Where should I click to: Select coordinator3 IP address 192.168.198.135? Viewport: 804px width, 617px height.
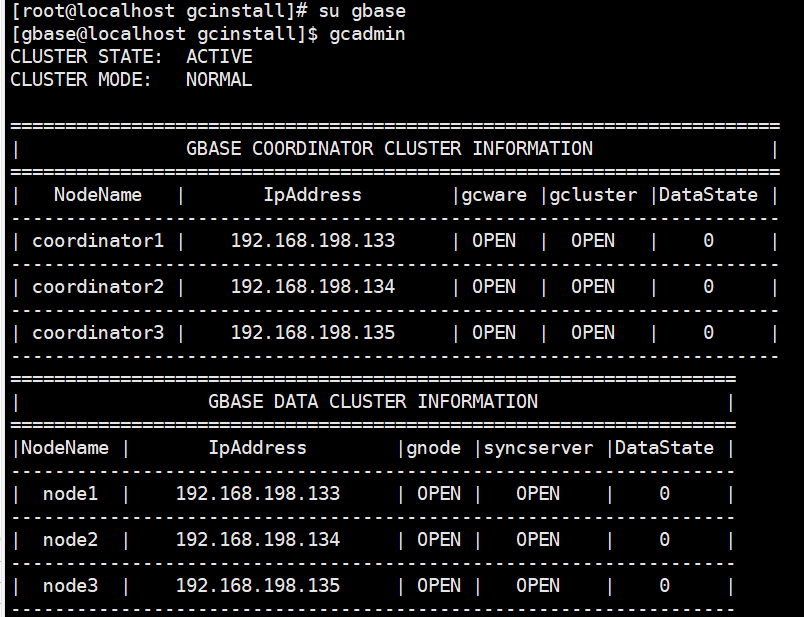313,333
